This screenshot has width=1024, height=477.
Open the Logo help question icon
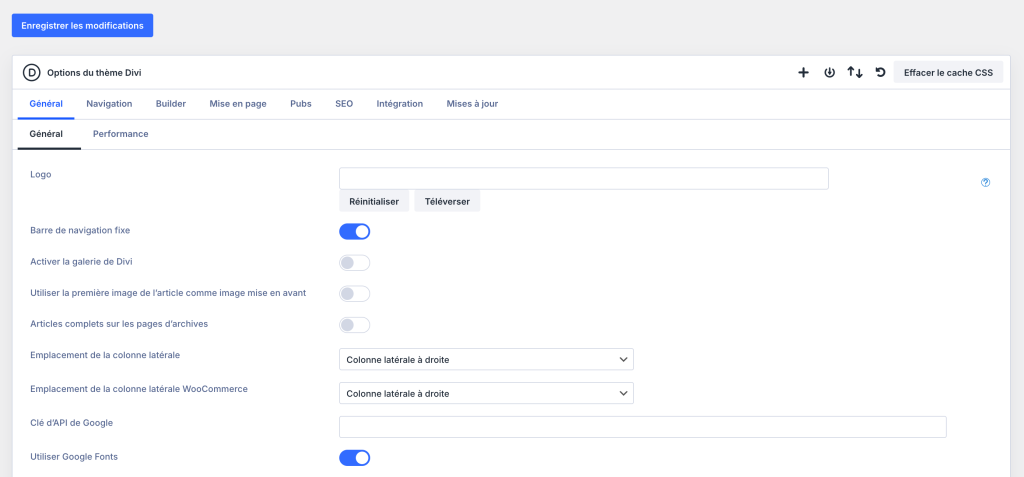(x=985, y=182)
